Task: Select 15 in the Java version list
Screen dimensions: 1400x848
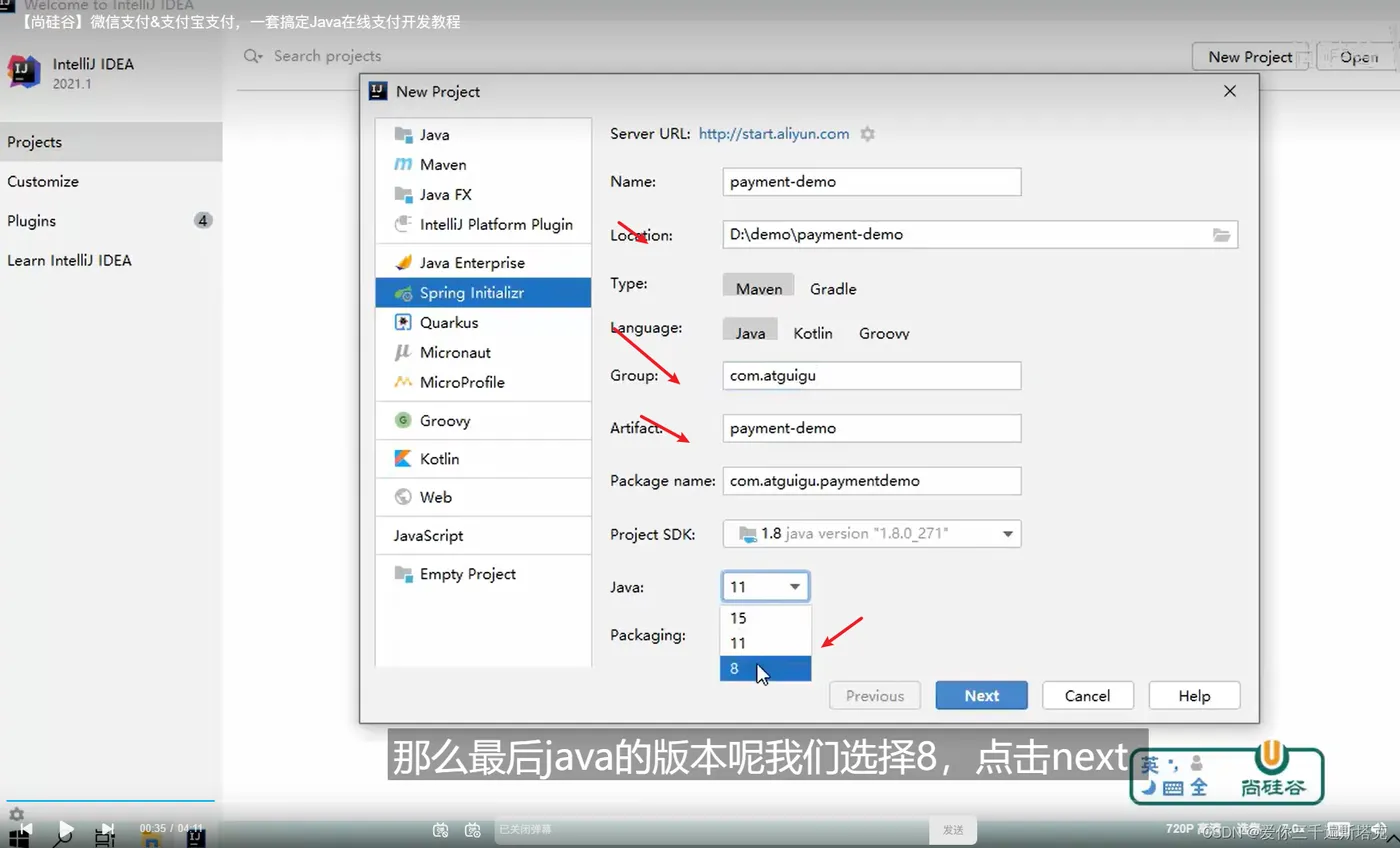Action: click(x=766, y=618)
